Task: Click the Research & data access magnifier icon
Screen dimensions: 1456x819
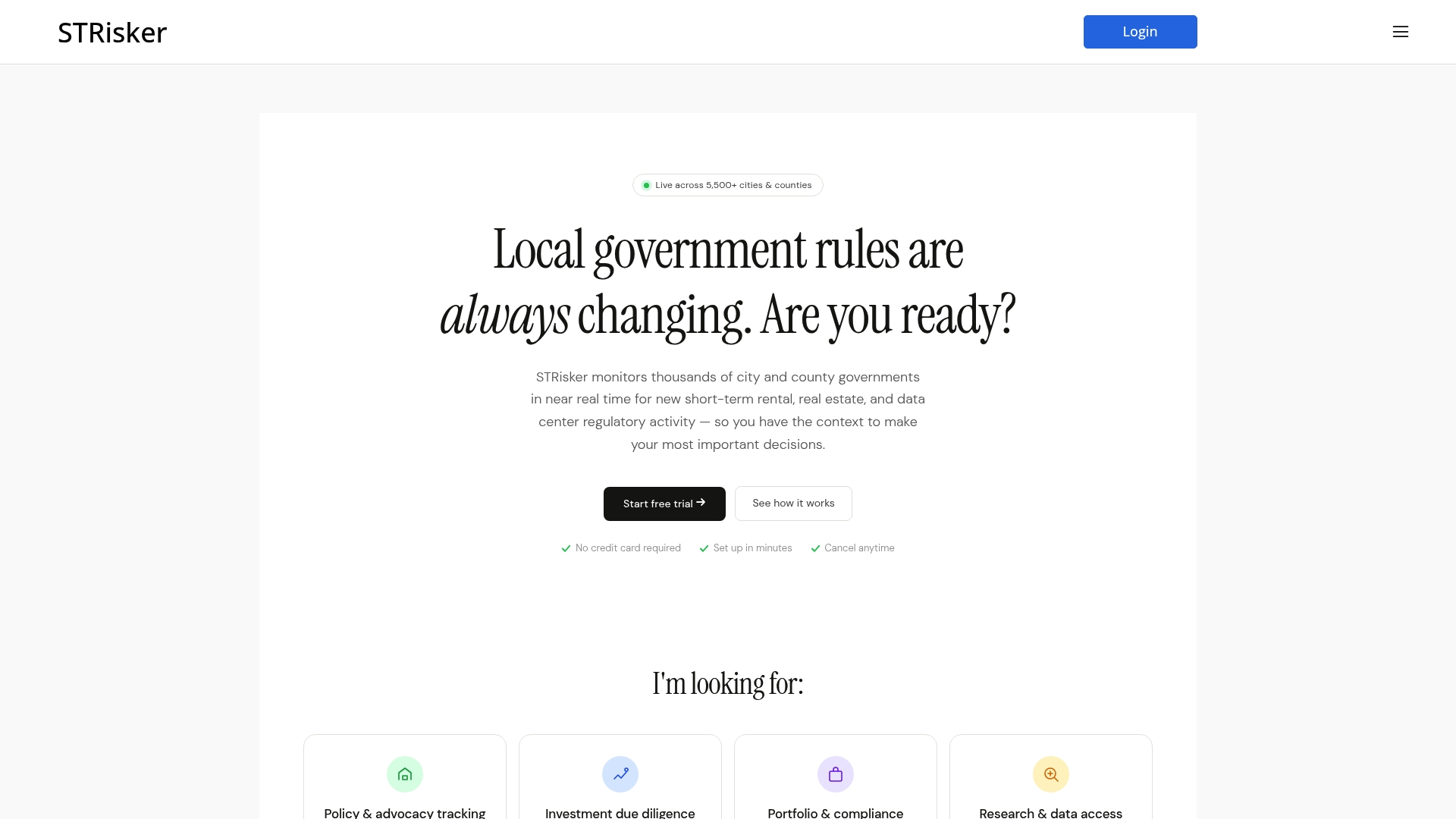Action: (x=1051, y=774)
